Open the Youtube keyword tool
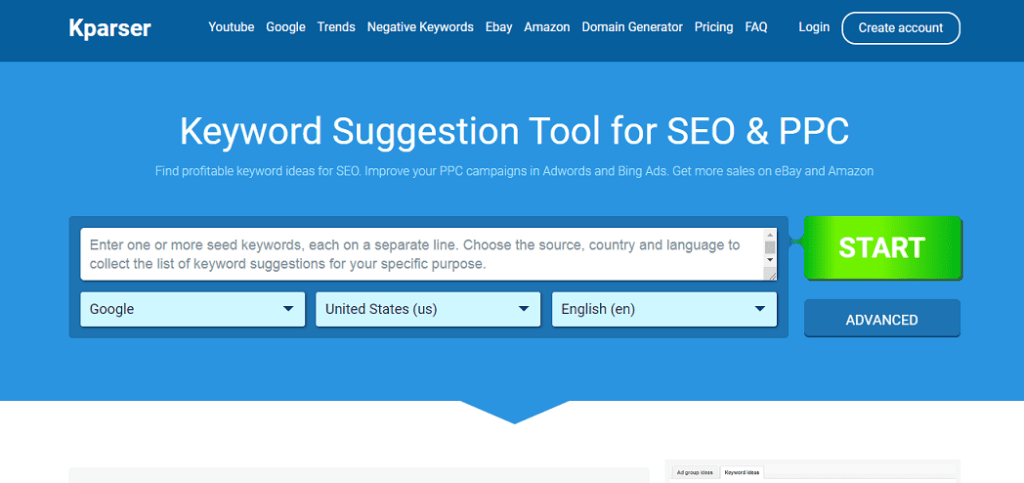Viewport: 1024px width, 483px height. coord(231,27)
